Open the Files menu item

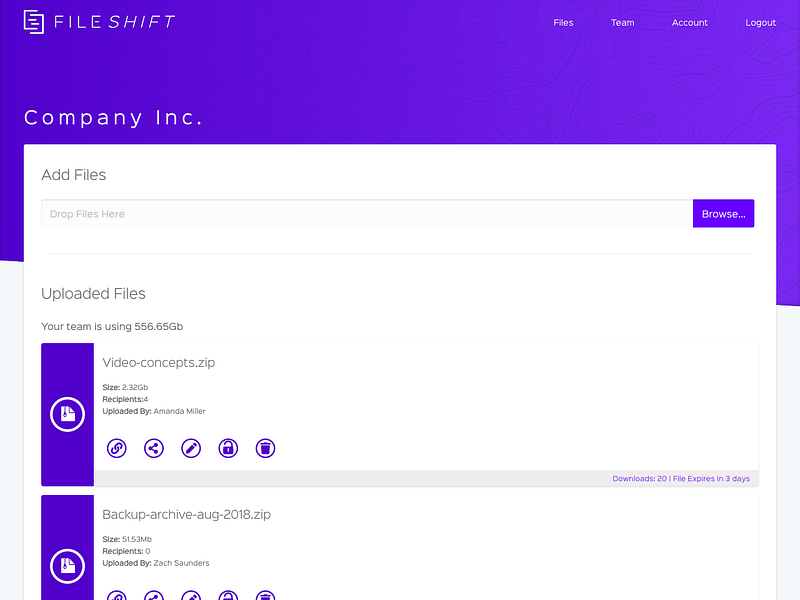563,22
